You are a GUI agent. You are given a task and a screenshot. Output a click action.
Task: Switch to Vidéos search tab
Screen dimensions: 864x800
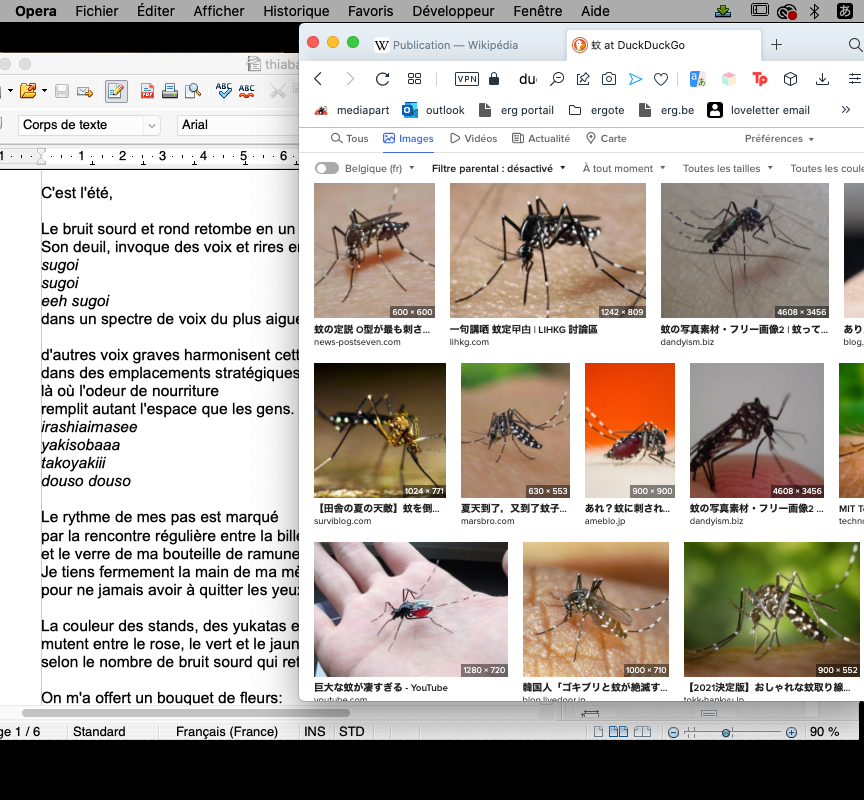tap(473, 138)
